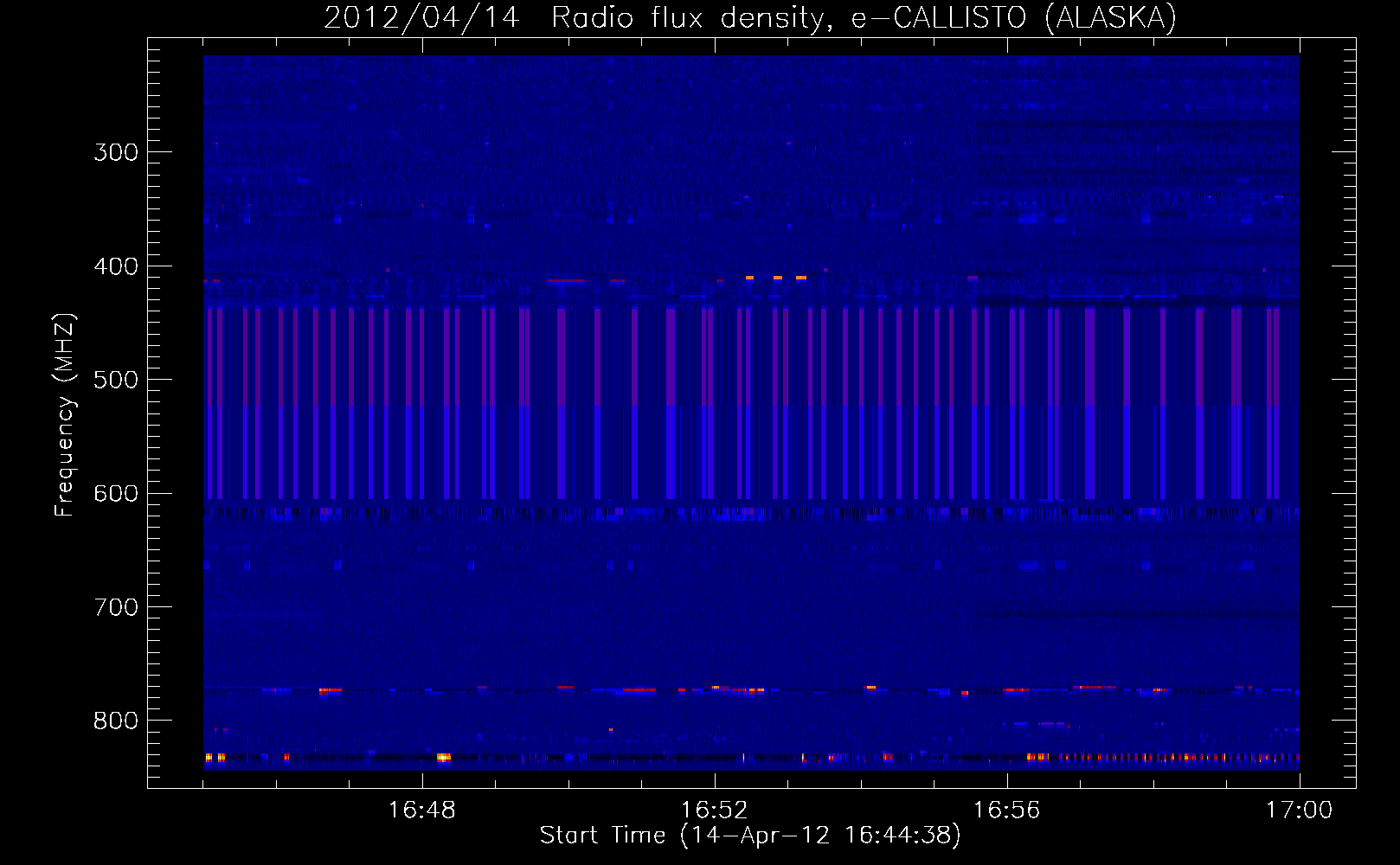
Task: Click the 500 frequency tick label
Action: pos(116,380)
